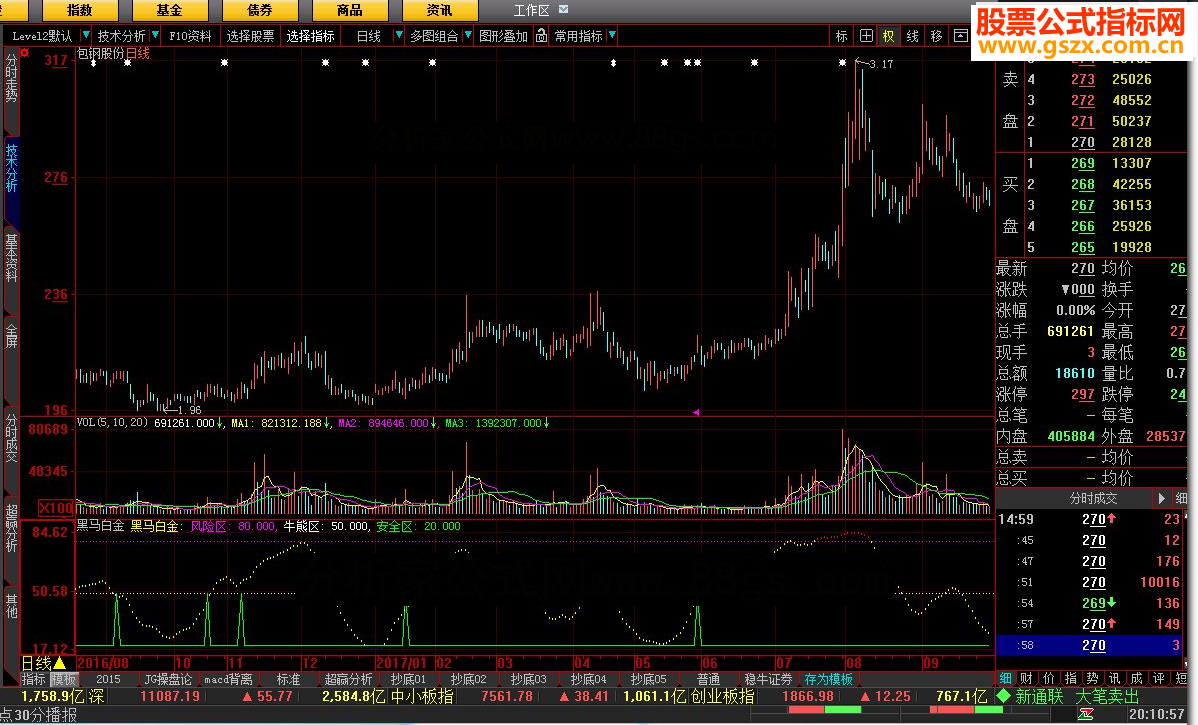
Task: Select the 线 line drawing tool
Action: (912, 36)
